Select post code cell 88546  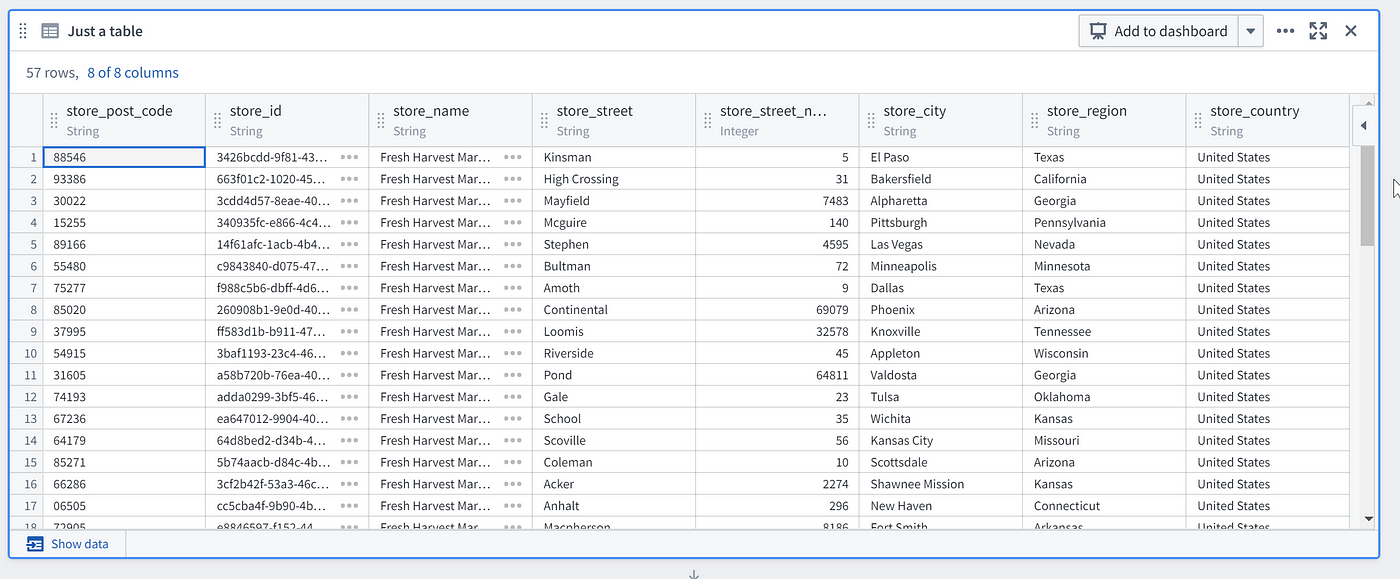pos(124,157)
